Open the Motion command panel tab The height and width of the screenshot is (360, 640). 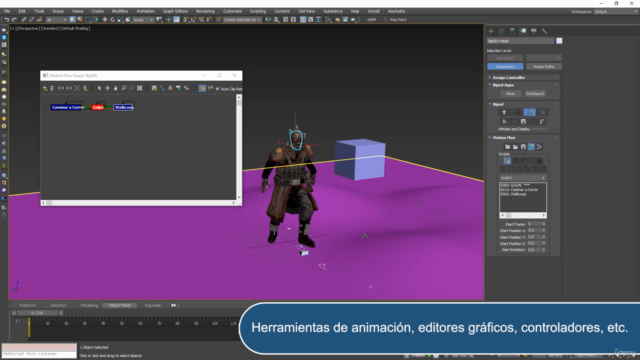pos(523,31)
